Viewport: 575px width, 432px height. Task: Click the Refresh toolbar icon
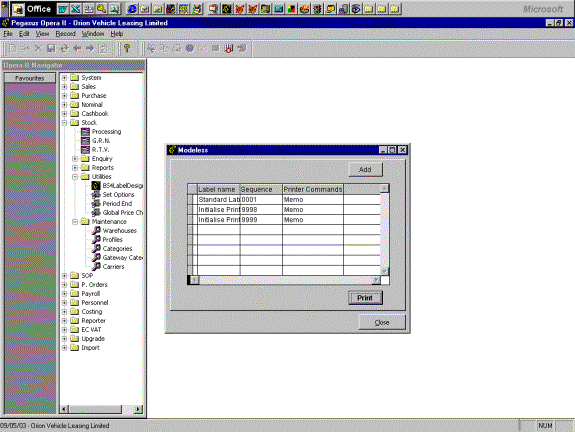(64, 48)
